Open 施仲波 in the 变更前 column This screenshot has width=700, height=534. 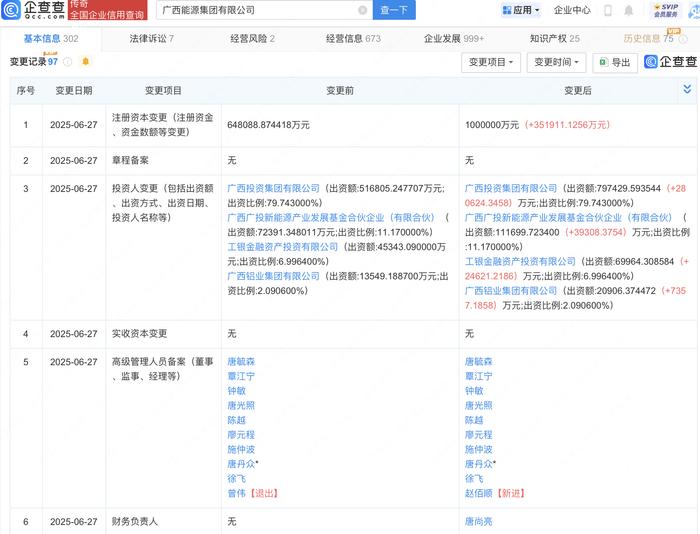click(x=241, y=450)
